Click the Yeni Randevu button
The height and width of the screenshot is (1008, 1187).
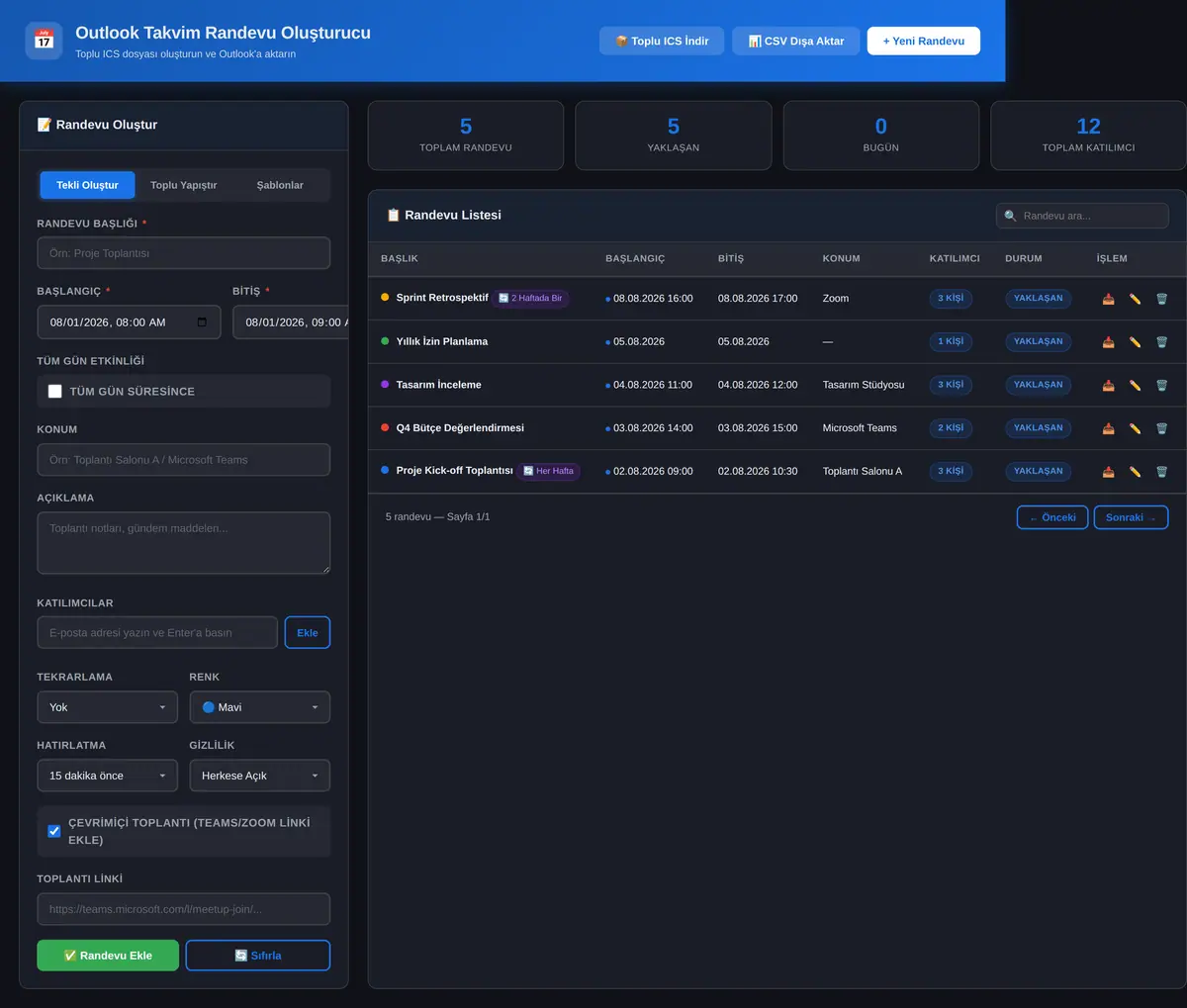[924, 41]
